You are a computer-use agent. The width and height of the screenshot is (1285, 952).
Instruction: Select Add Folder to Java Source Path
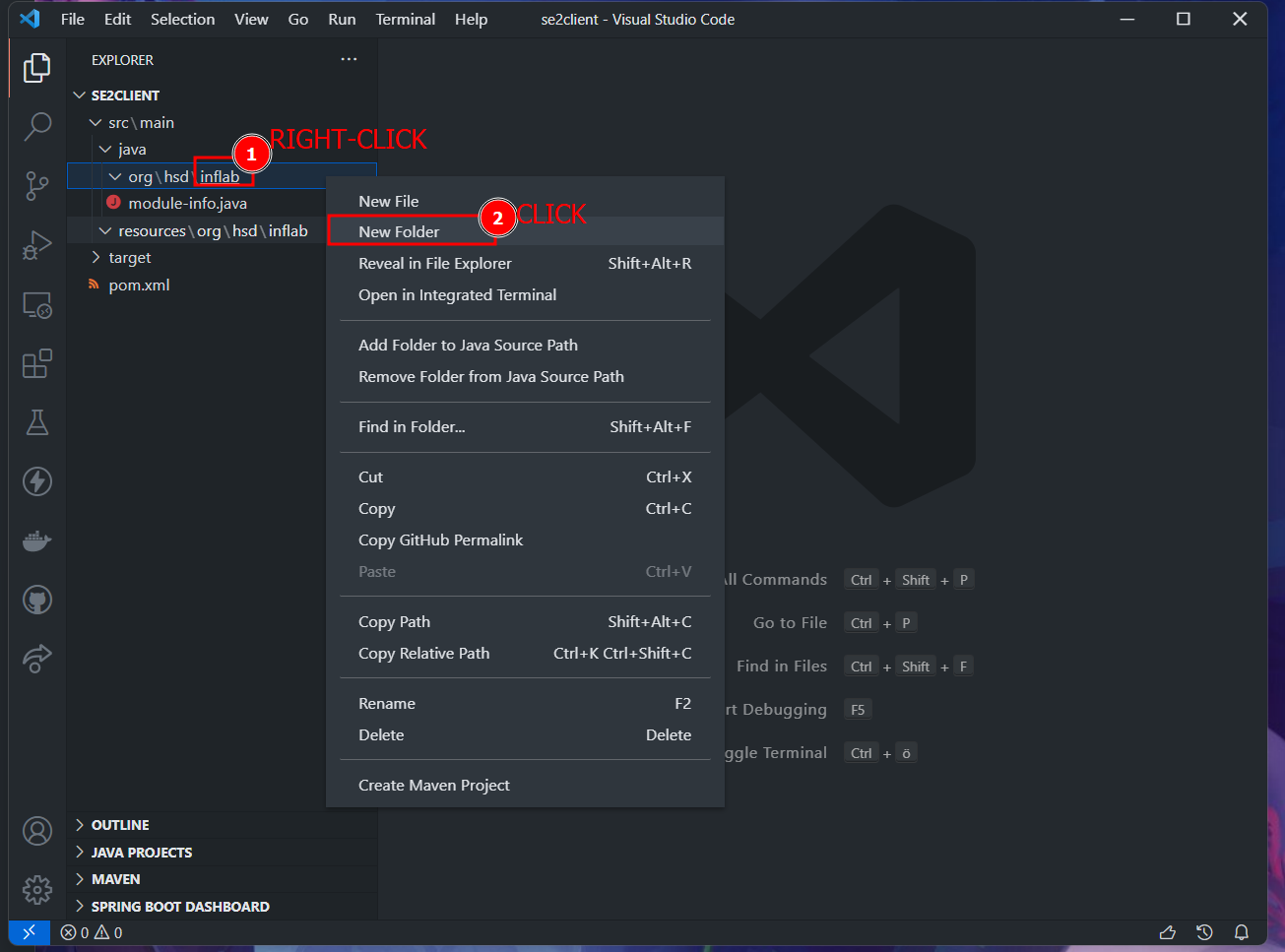525,345
